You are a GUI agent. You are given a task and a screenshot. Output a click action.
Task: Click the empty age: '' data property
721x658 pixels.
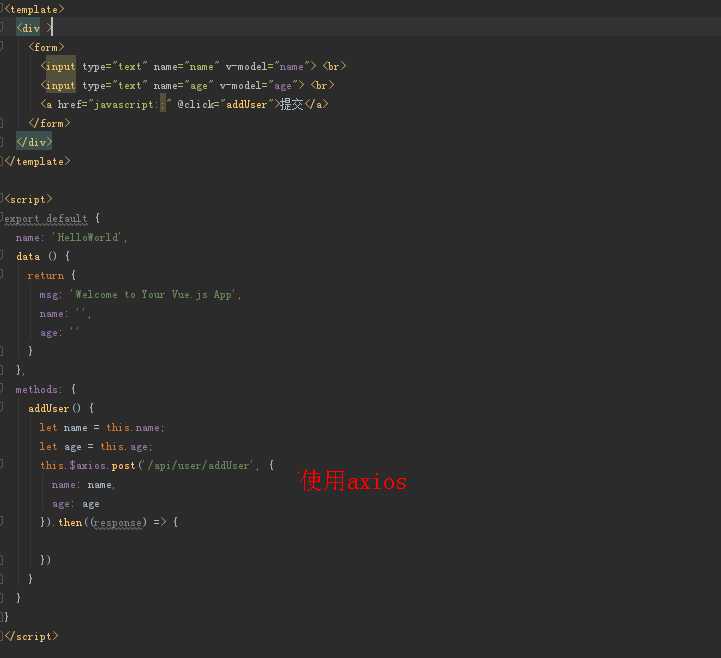tap(59, 332)
